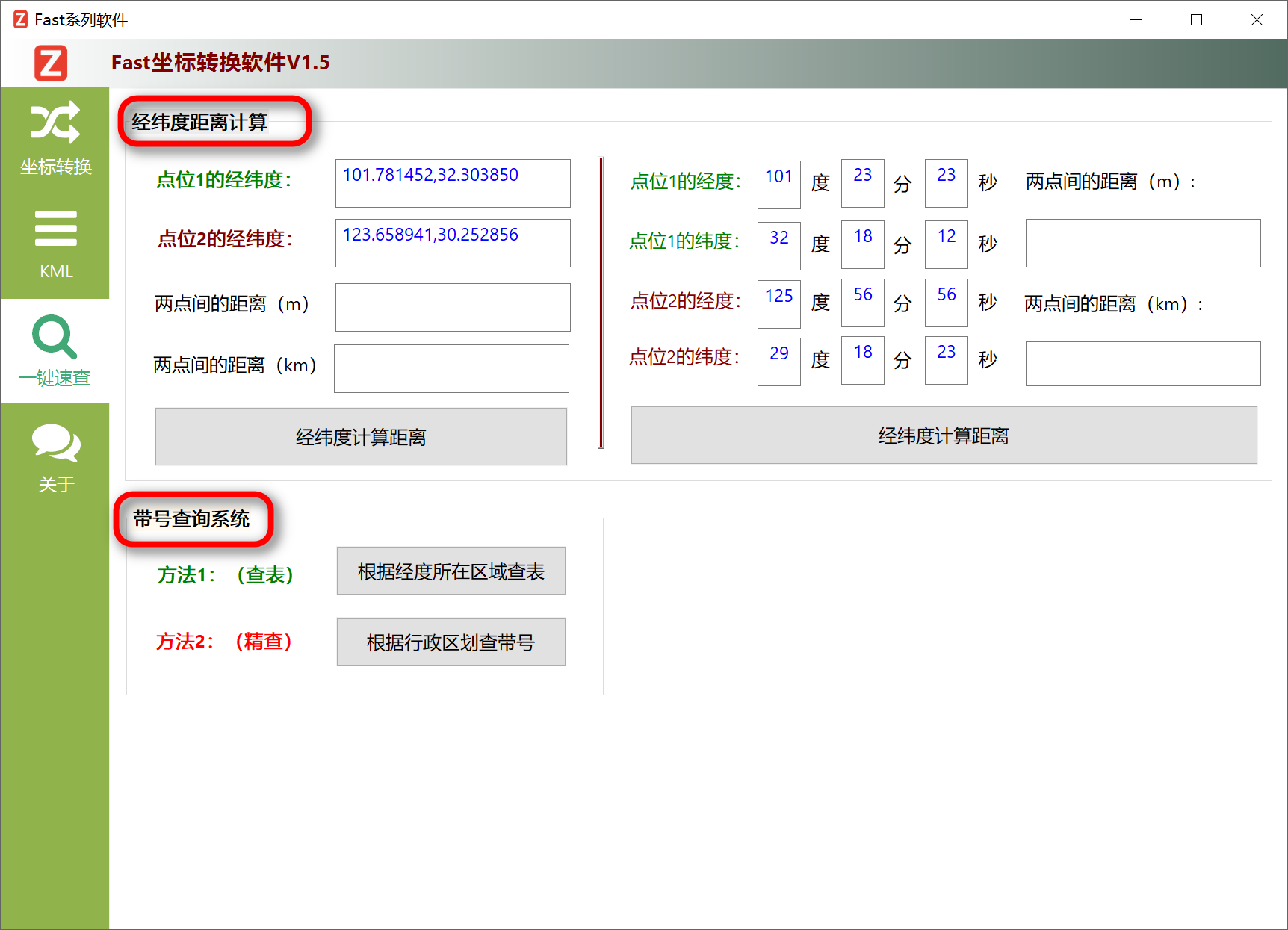Minimize the Fast系列软件 window
This screenshot has width=1288, height=930.
point(1136,19)
